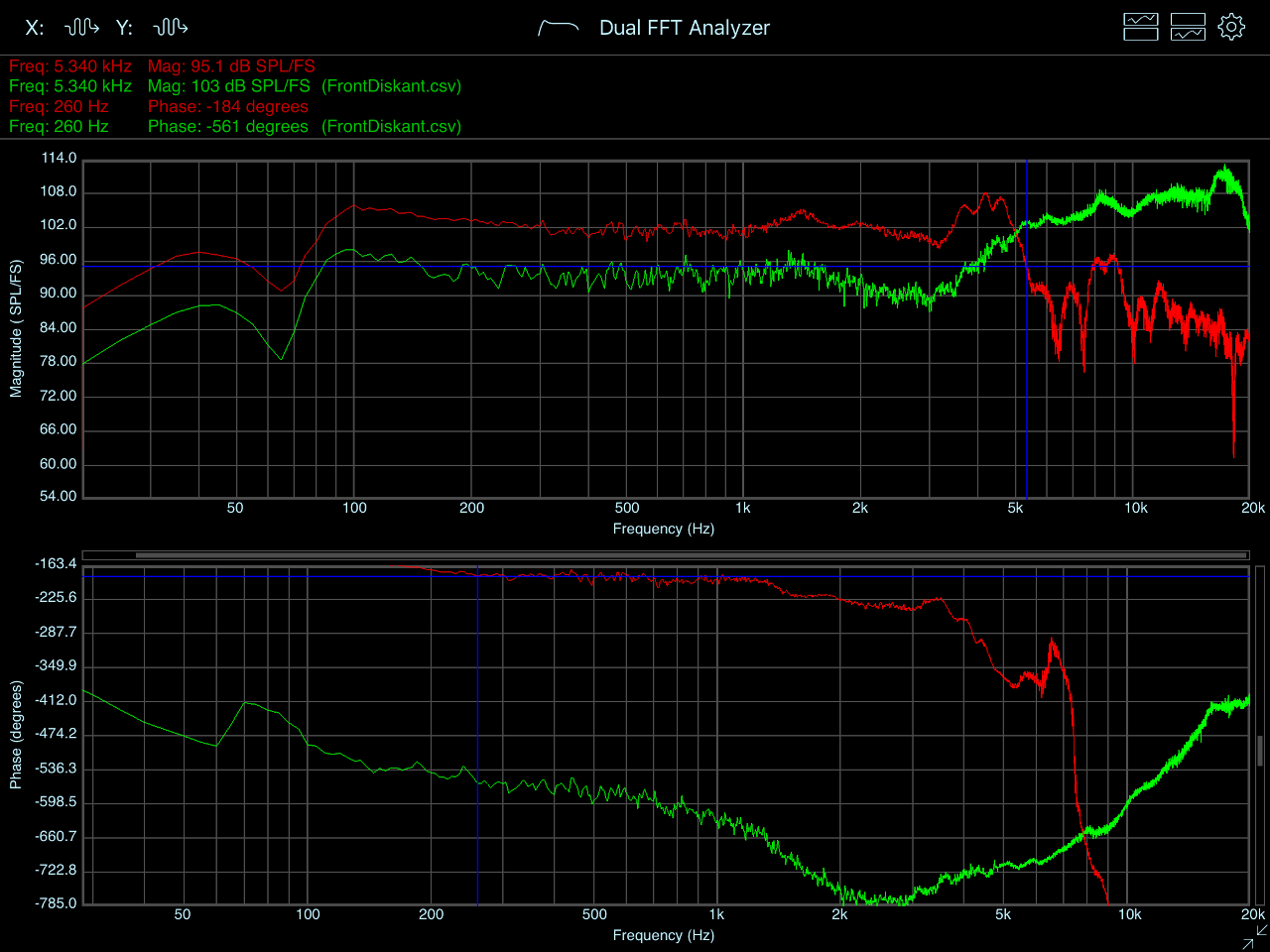This screenshot has height=952, width=1270.
Task: Click the blue vertical cursor line in the phase plot
Action: (477, 735)
